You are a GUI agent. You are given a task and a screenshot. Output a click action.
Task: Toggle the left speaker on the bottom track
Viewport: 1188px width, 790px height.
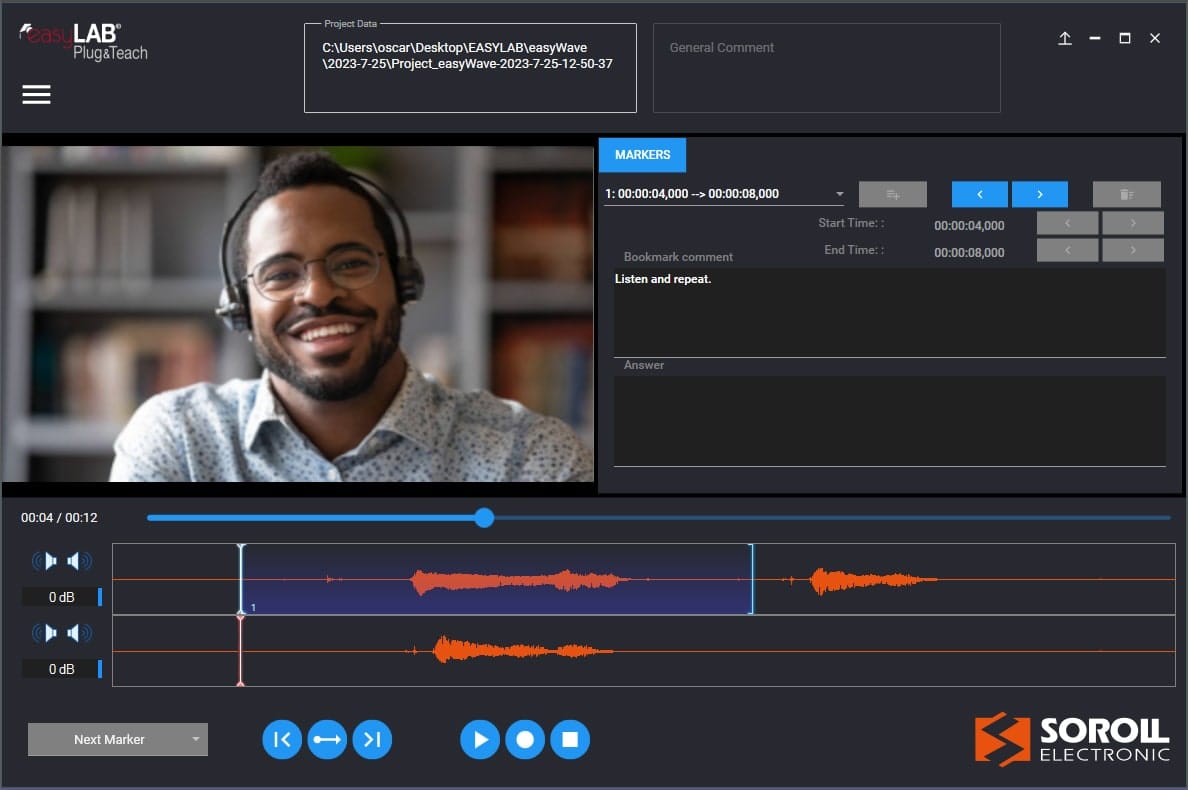click(x=46, y=633)
